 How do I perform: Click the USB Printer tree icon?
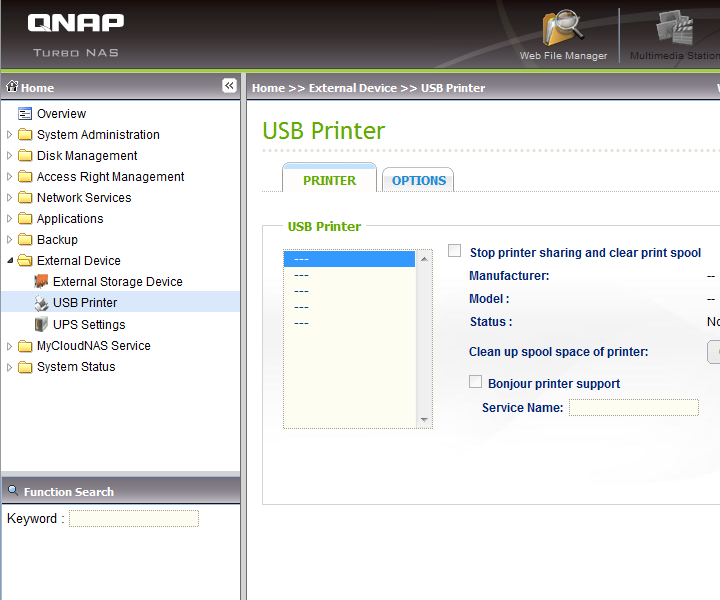(x=41, y=303)
